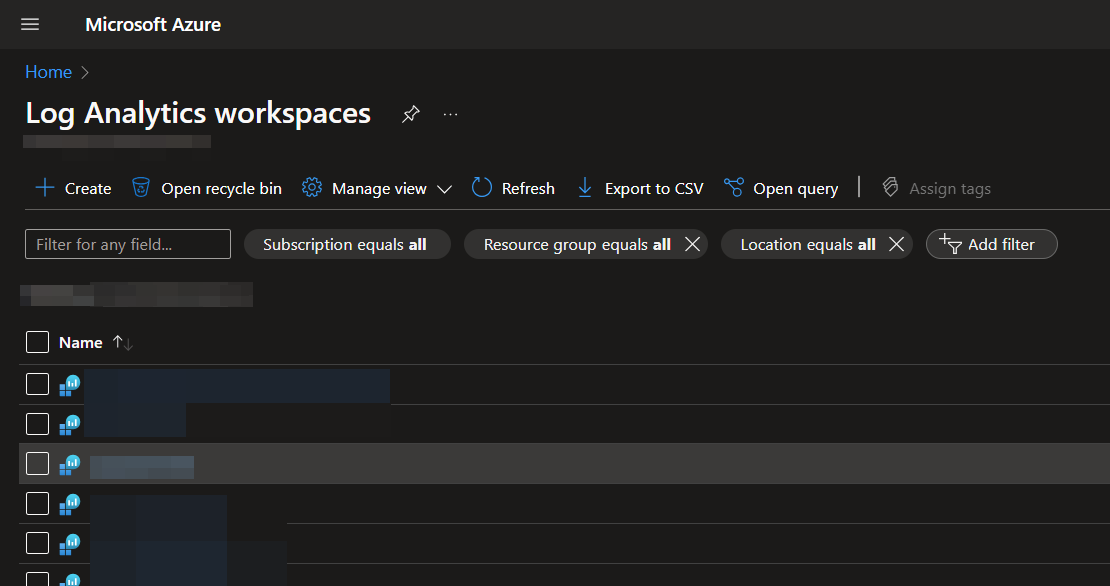Click first row's workspace icon
Screen dimensions: 1110x586
pos(69,385)
